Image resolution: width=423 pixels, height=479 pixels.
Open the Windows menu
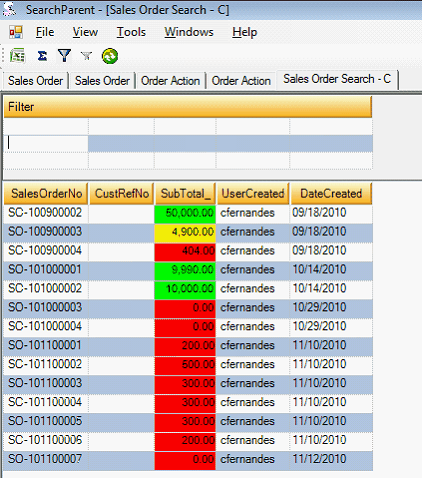pos(189,32)
